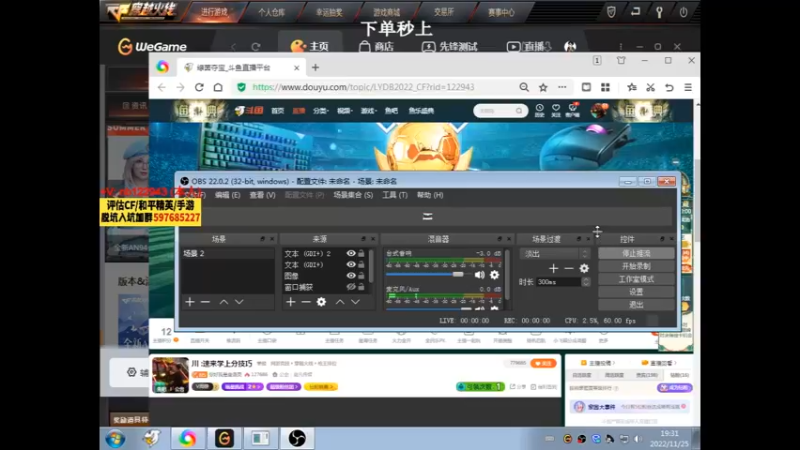
Task: Toggle lock on 文本 (GDI+) source
Action: [x=361, y=264]
